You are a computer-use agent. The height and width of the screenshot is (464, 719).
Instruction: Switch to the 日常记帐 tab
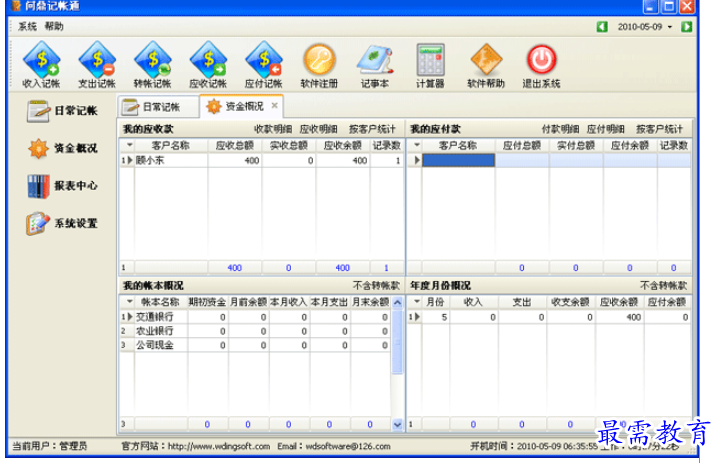[x=158, y=107]
